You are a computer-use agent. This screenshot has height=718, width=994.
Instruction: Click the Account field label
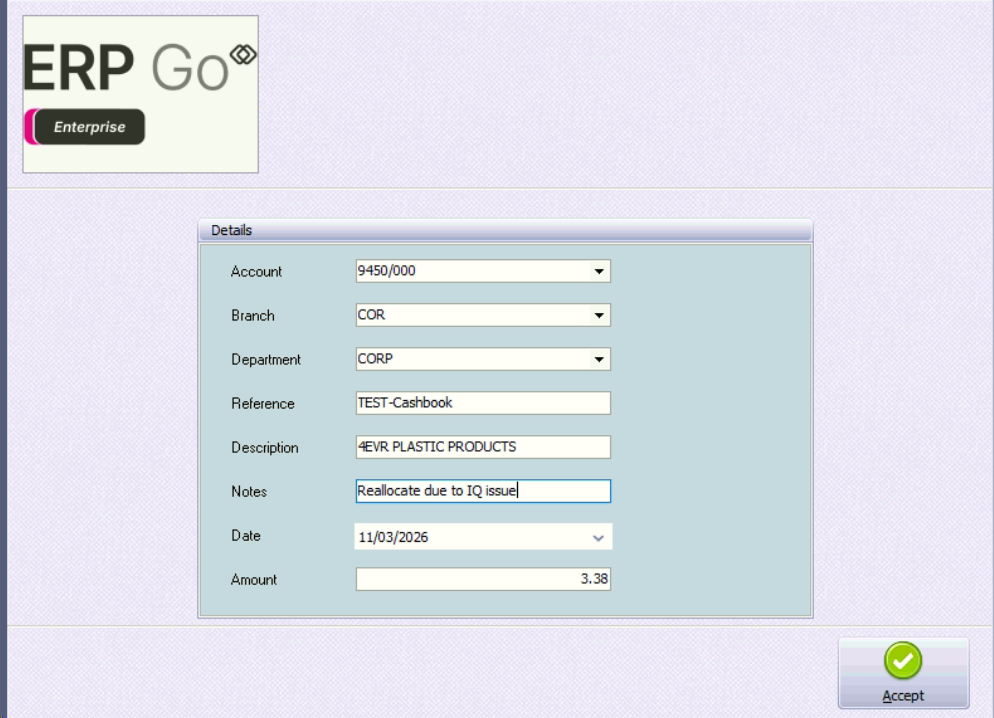pos(257,272)
